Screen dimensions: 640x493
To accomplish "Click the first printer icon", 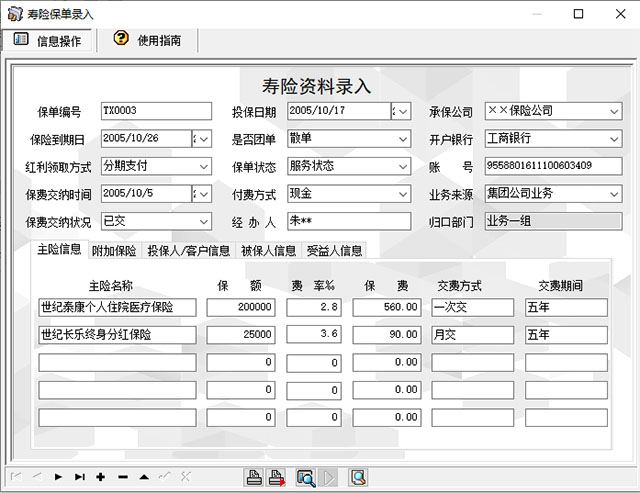I will pos(253,477).
